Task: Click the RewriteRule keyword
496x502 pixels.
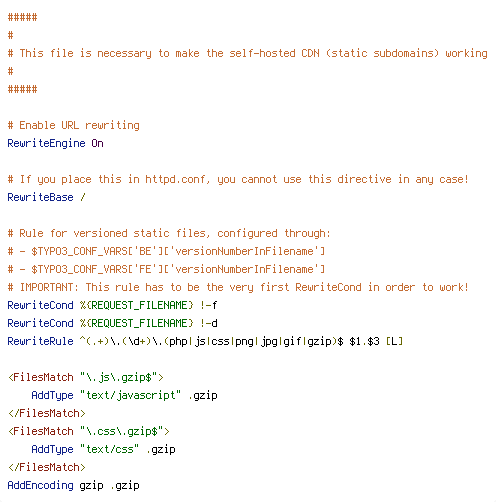Action: tap(40, 341)
